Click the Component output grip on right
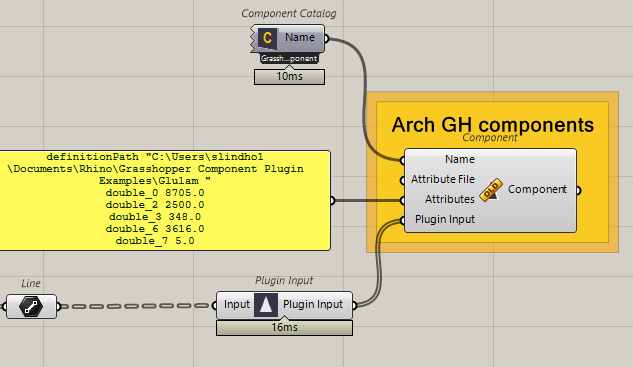The height and width of the screenshot is (367, 633). tap(579, 191)
